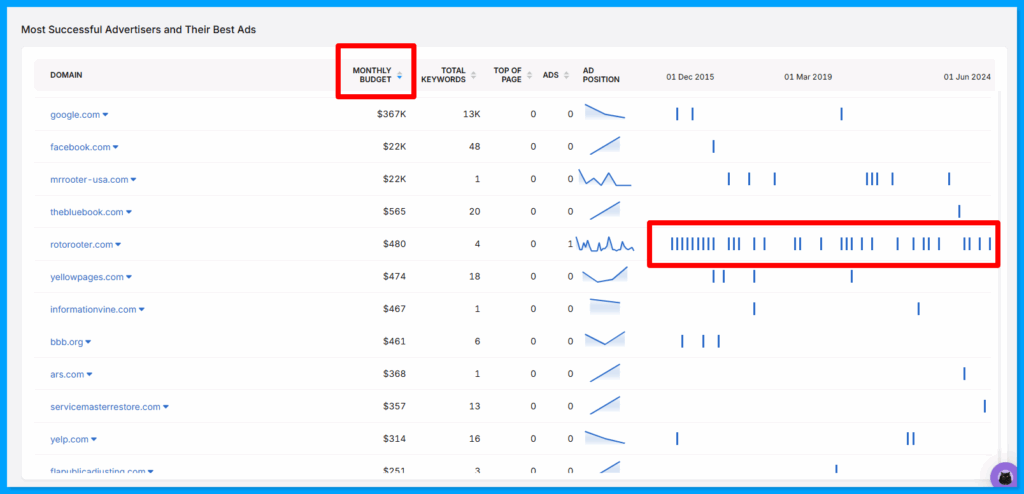Select latest informationvine.com timeline ad marker
Viewport: 1024px width, 494px height.
918,308
